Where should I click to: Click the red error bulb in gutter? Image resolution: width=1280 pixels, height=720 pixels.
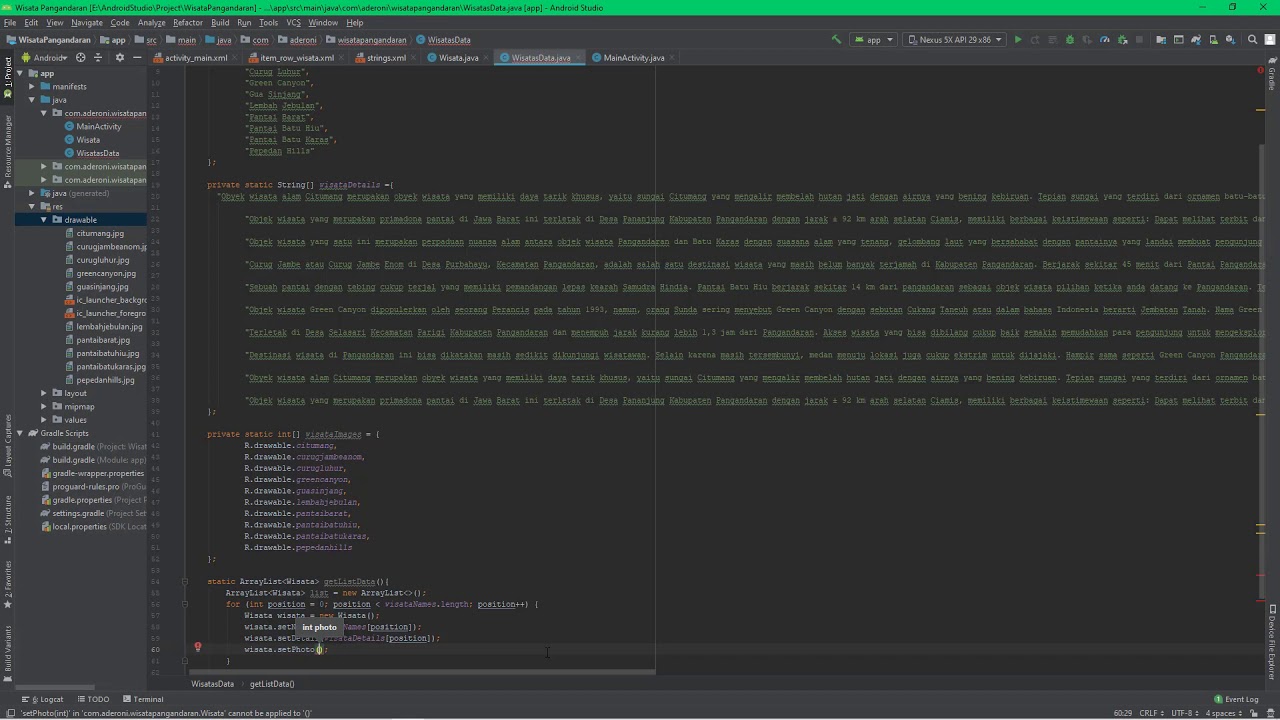198,647
